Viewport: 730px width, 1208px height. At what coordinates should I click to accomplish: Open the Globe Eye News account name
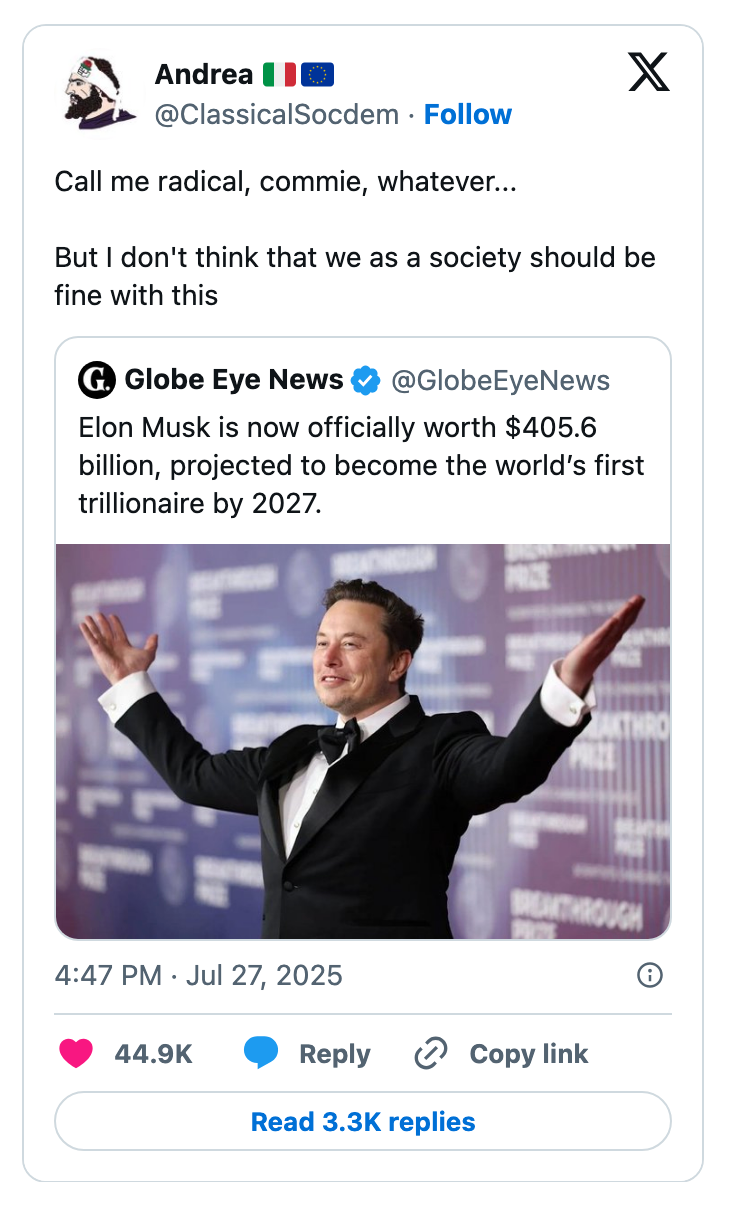click(x=234, y=380)
